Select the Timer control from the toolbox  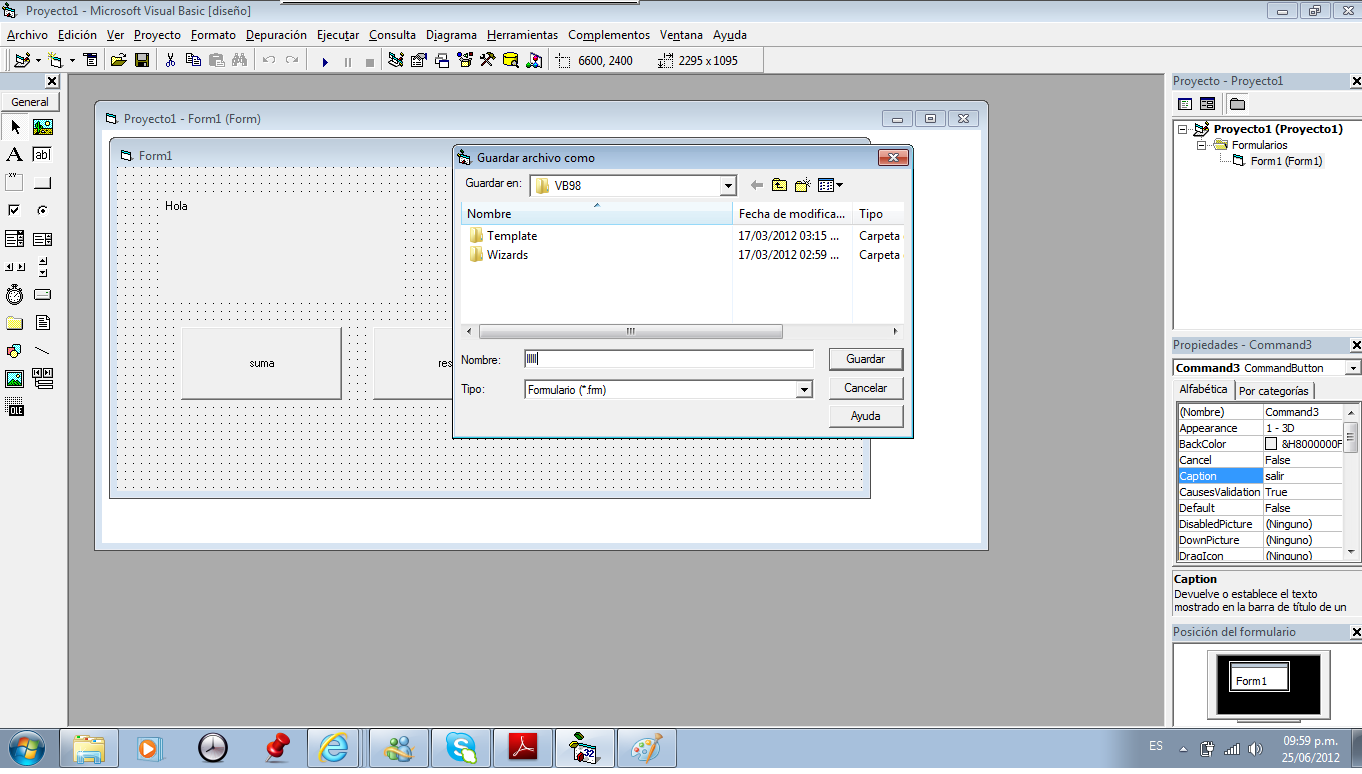15,294
